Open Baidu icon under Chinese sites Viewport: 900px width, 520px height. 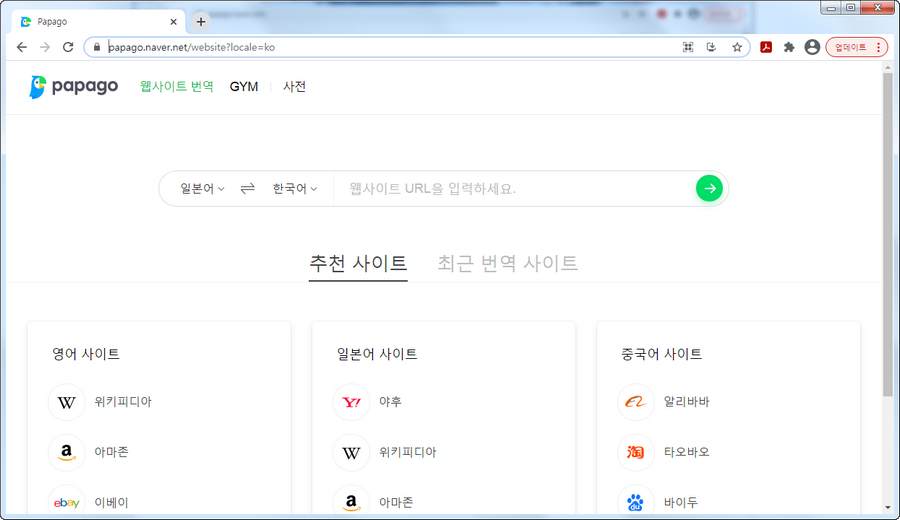[636, 502]
